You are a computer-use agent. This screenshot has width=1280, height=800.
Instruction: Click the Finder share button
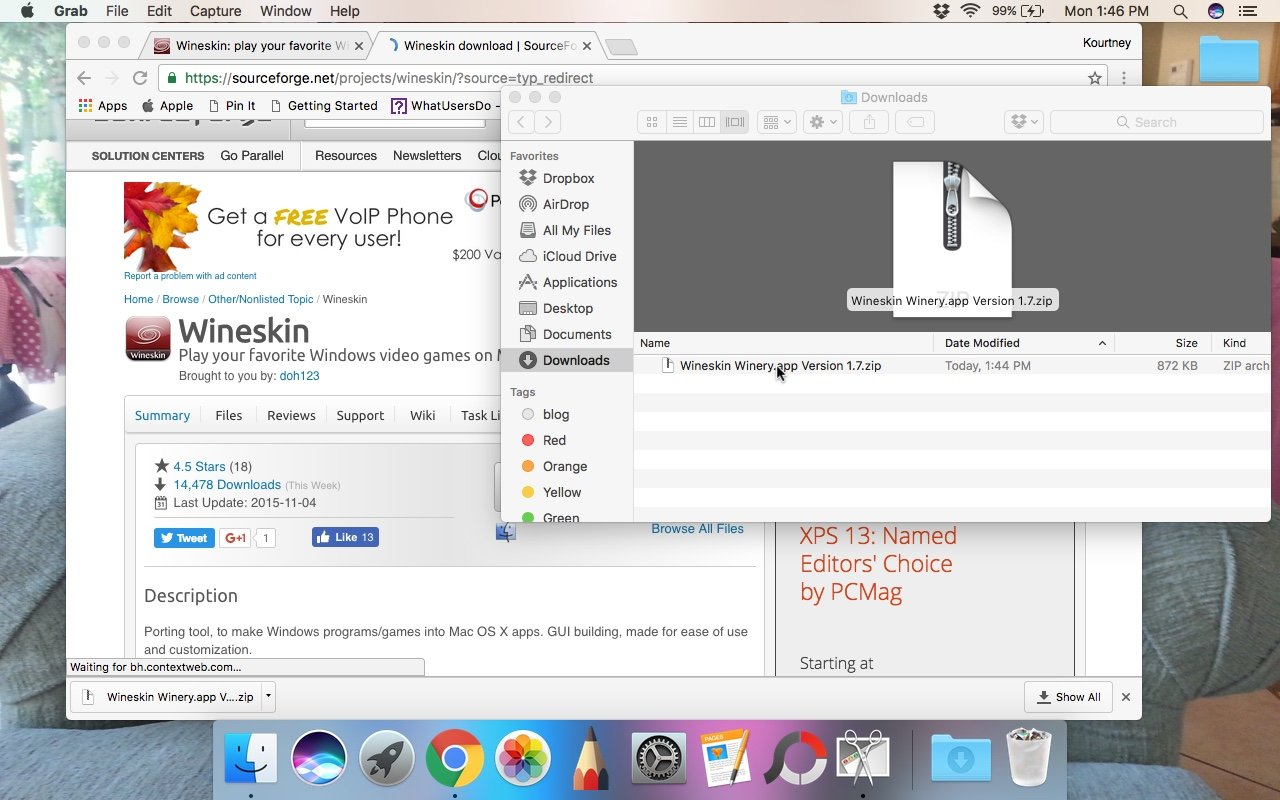tap(869, 122)
